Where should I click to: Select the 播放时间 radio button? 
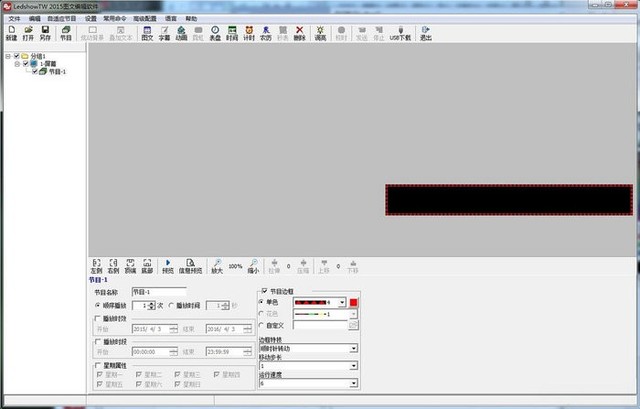(x=171, y=305)
